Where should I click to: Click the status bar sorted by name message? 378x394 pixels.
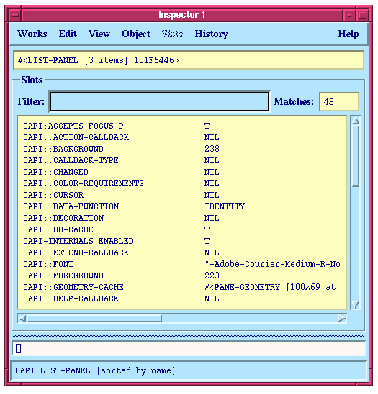tap(95, 371)
